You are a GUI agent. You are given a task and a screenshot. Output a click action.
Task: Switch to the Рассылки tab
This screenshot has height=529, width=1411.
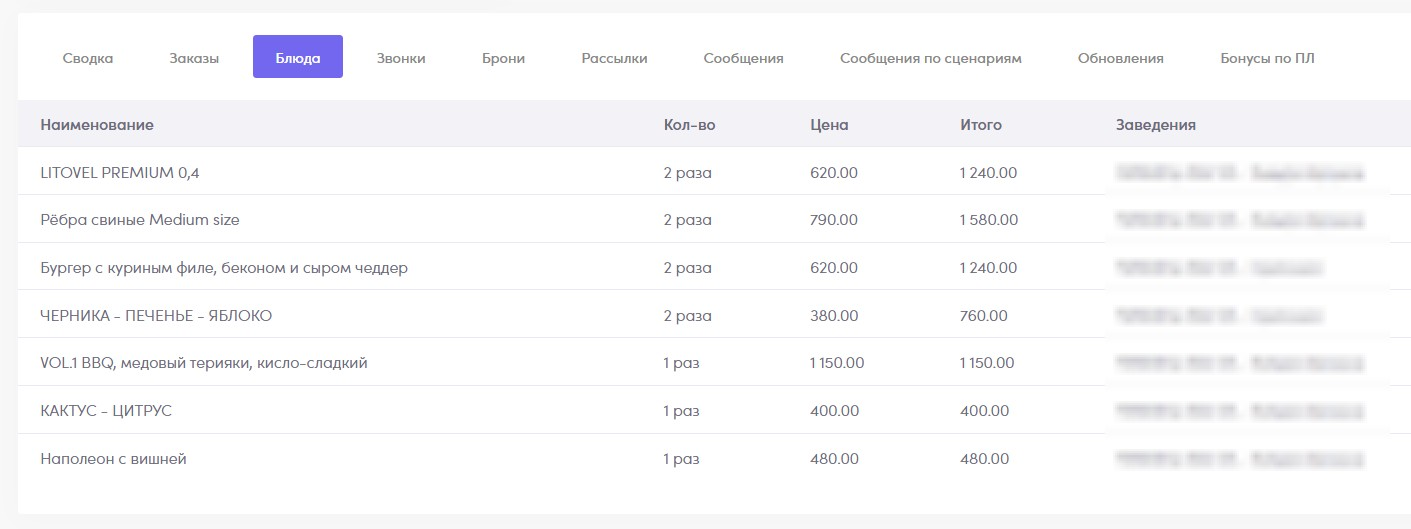pyautogui.click(x=614, y=58)
